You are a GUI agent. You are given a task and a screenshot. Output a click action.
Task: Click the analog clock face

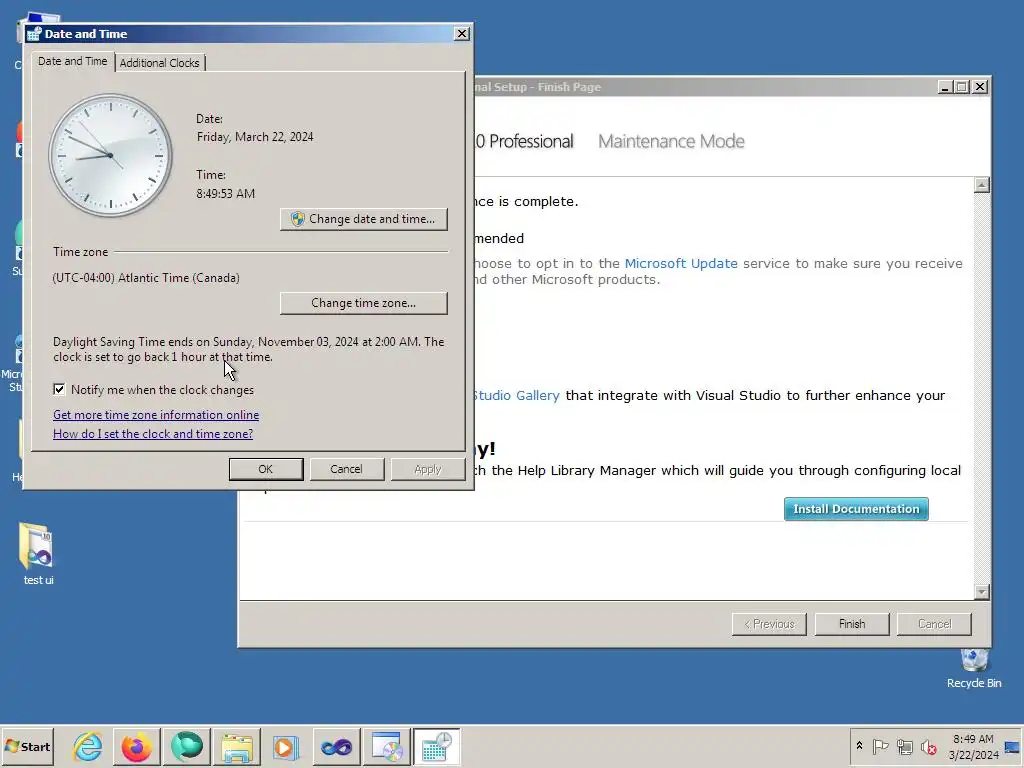coord(110,155)
